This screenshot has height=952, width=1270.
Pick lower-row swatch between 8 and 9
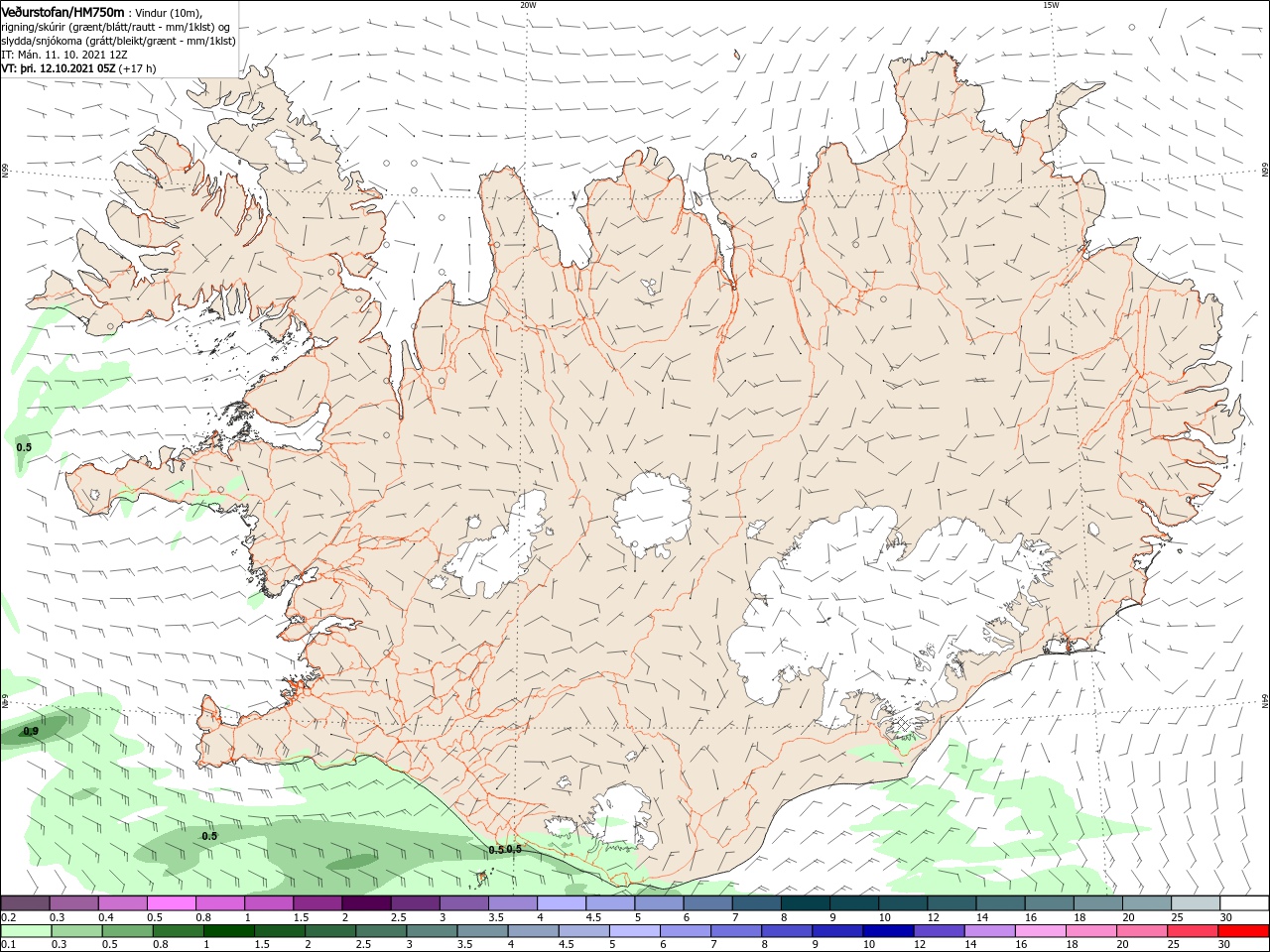click(x=786, y=931)
